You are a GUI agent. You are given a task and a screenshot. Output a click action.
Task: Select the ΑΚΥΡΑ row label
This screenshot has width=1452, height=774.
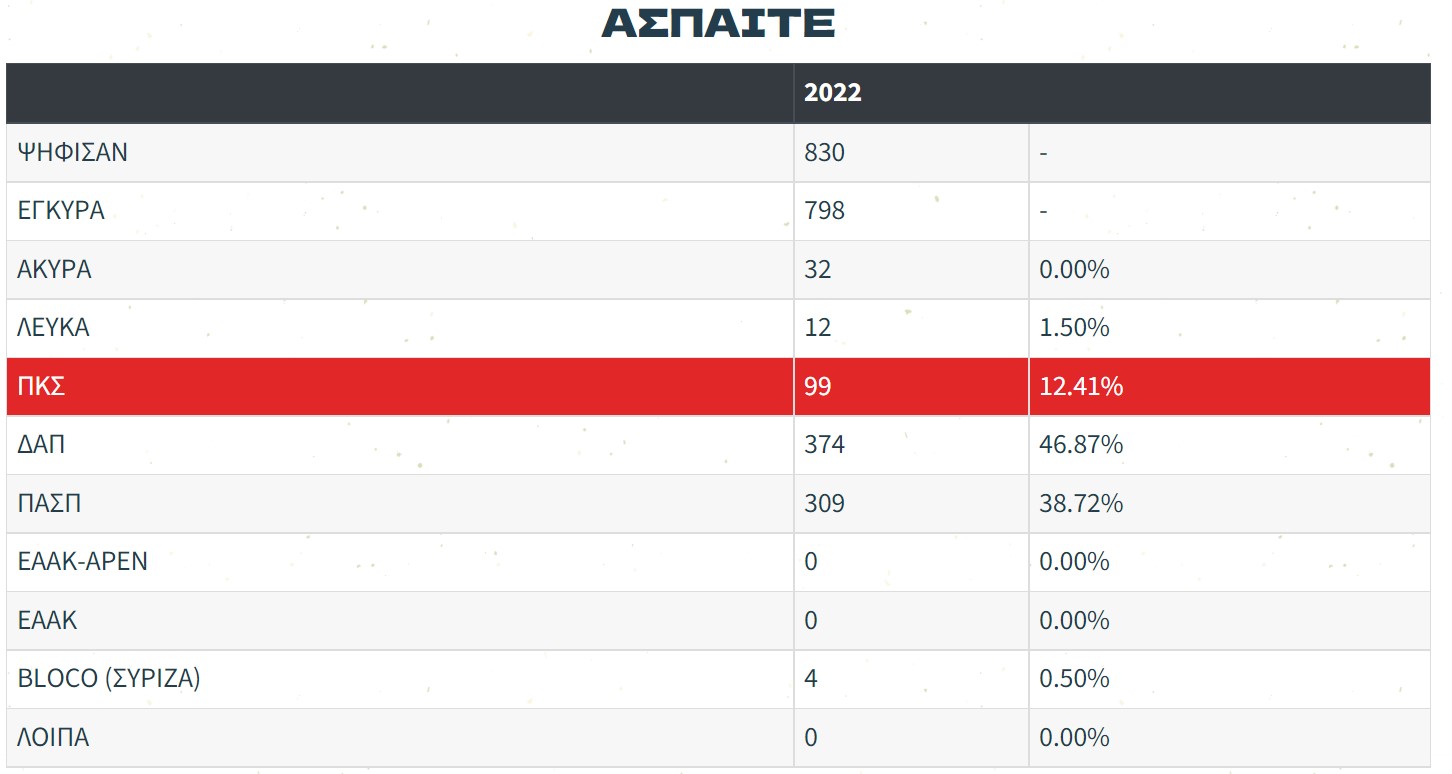(x=54, y=270)
